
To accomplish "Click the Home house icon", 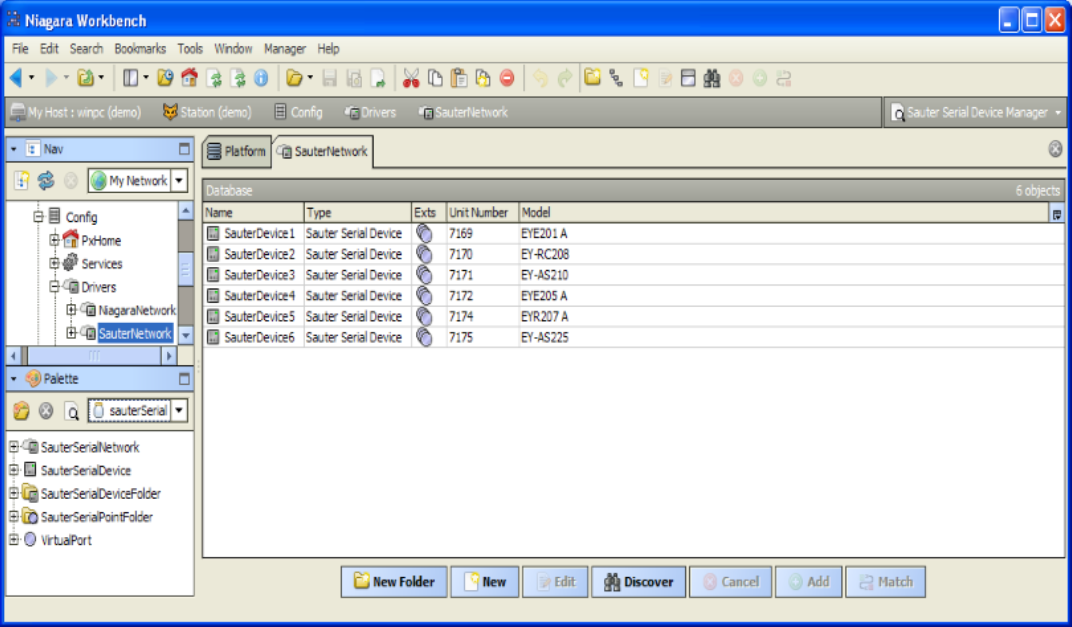I will pyautogui.click(x=189, y=78).
